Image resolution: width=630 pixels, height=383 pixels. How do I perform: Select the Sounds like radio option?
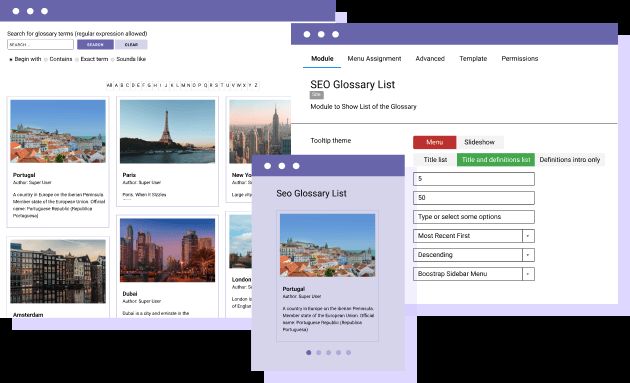[113, 59]
